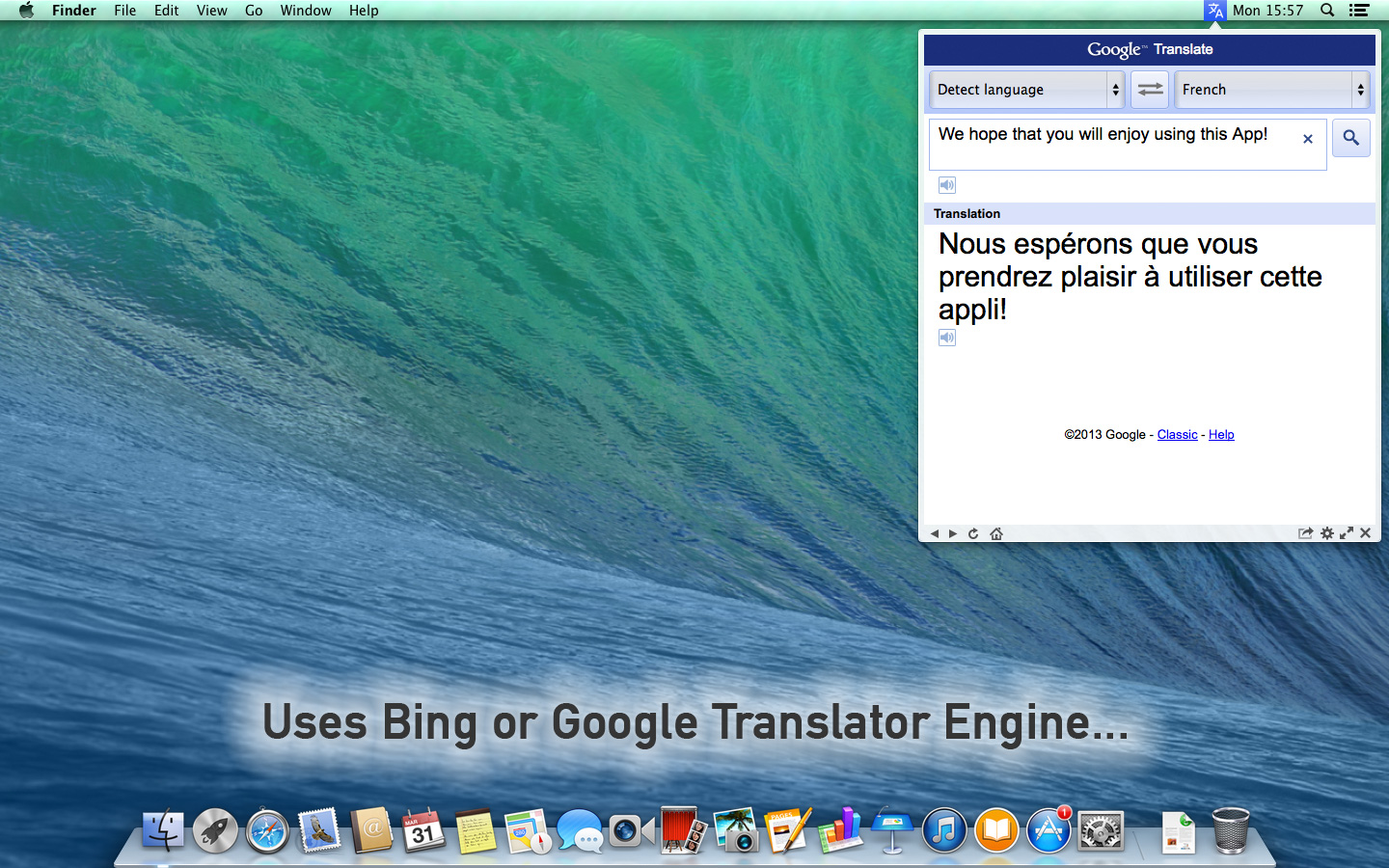Open Launchpad from the Dock

215,830
